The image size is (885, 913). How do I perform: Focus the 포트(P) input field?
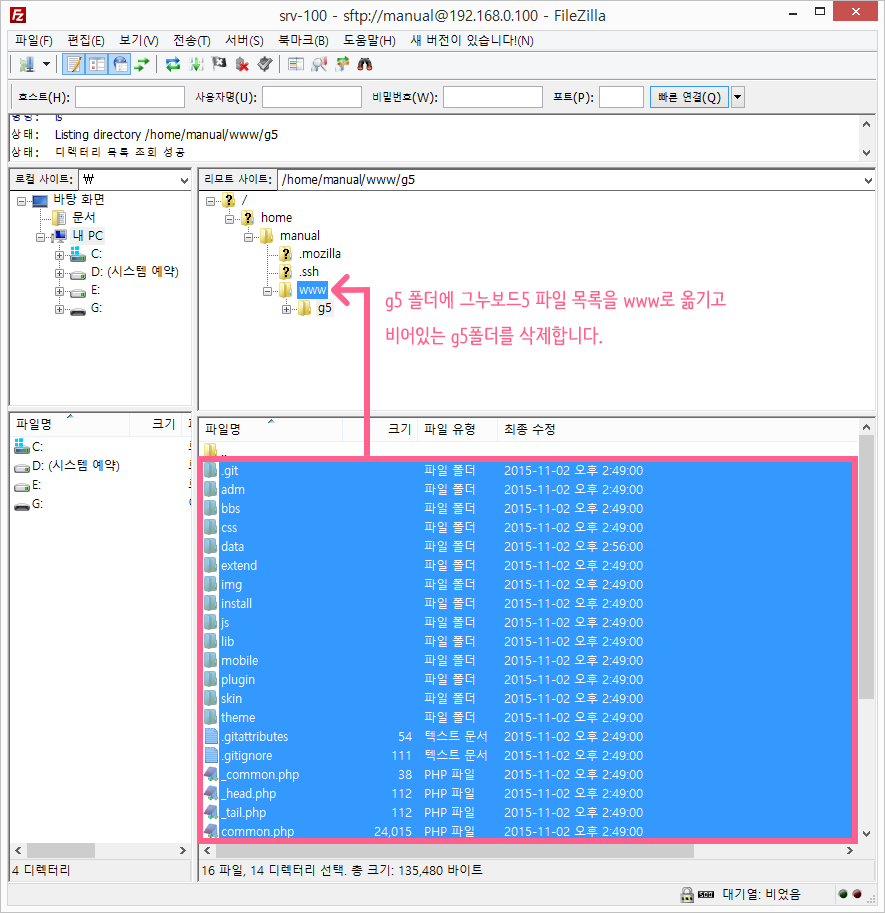click(621, 97)
